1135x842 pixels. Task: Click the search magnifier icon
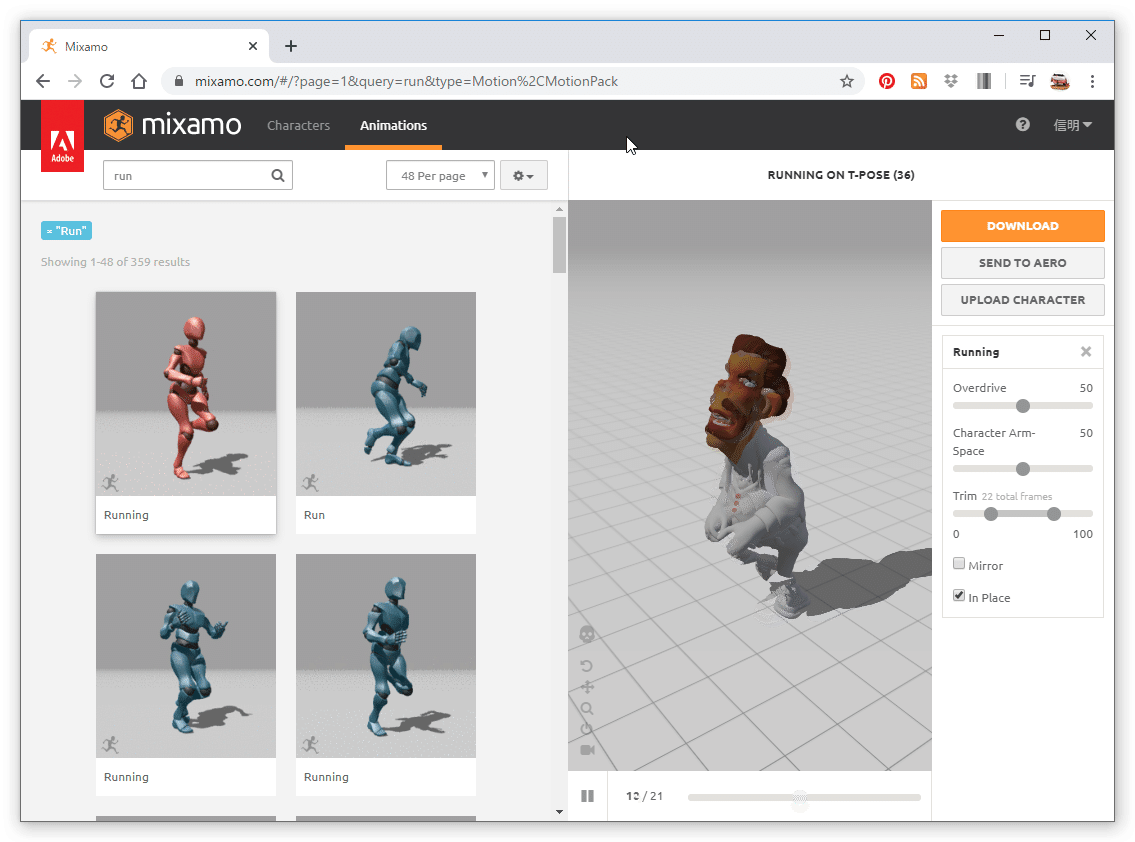tap(278, 175)
